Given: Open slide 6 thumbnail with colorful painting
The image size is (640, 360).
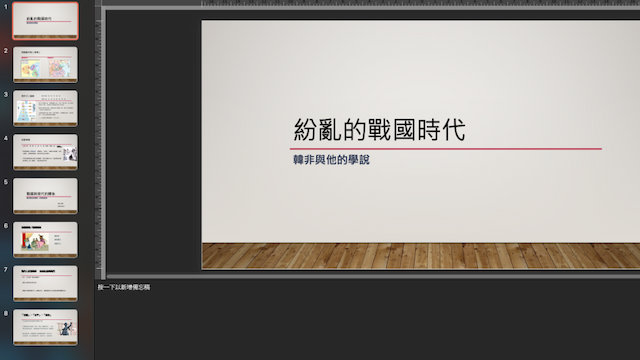Looking at the screenshot, I should coord(45,240).
